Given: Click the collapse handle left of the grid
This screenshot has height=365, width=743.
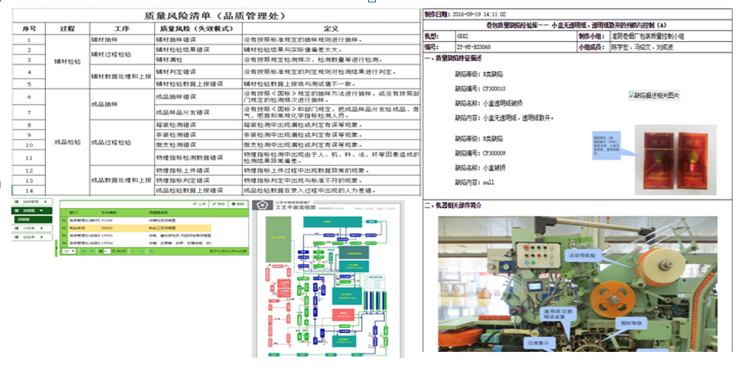Looking at the screenshot, I should [56, 248].
